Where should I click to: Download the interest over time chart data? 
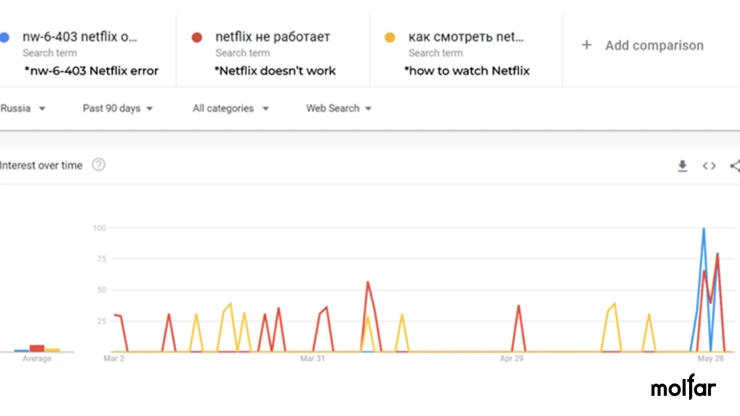tap(682, 166)
